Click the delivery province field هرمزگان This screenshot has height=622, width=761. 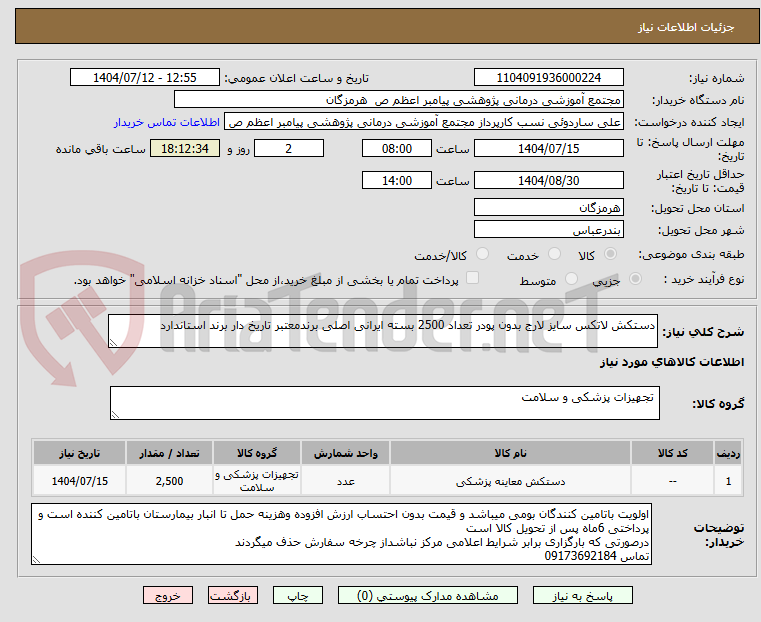tap(548, 208)
